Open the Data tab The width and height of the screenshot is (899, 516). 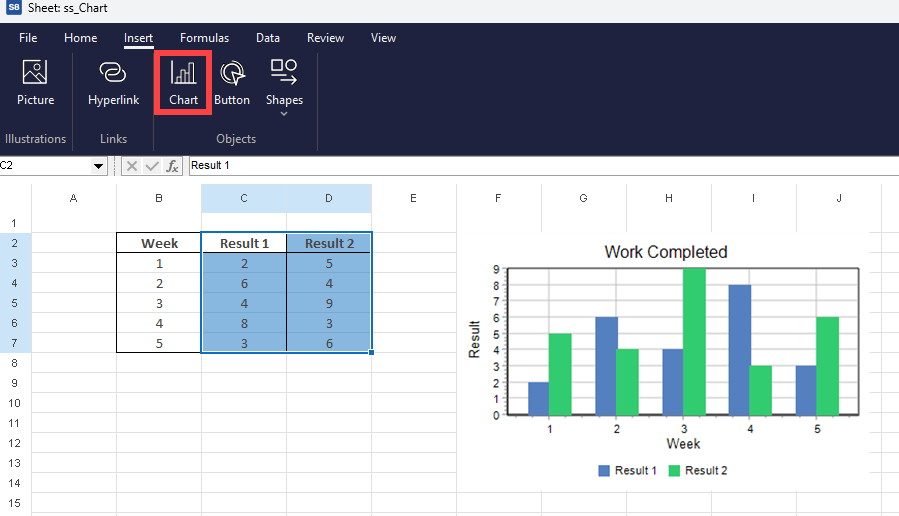(268, 38)
